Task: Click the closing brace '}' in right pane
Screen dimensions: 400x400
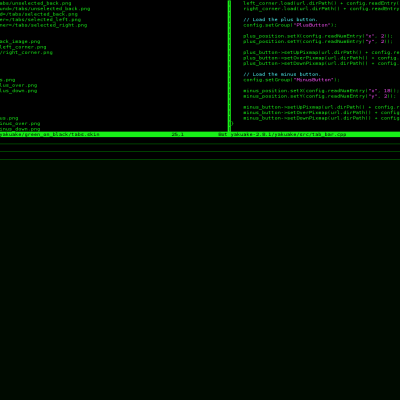Action: click(232, 123)
